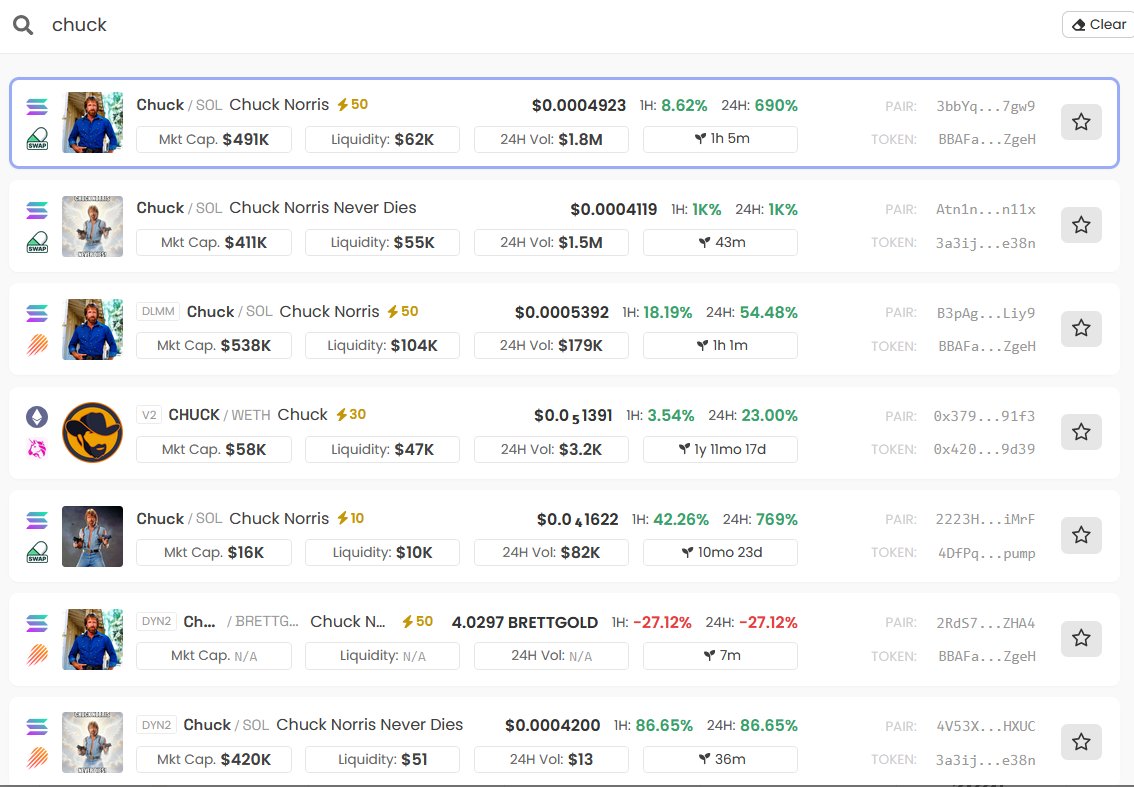1134x787 pixels.
Task: Click the Meteora icon in BRETTGOLD row
Action: click(x=37, y=655)
